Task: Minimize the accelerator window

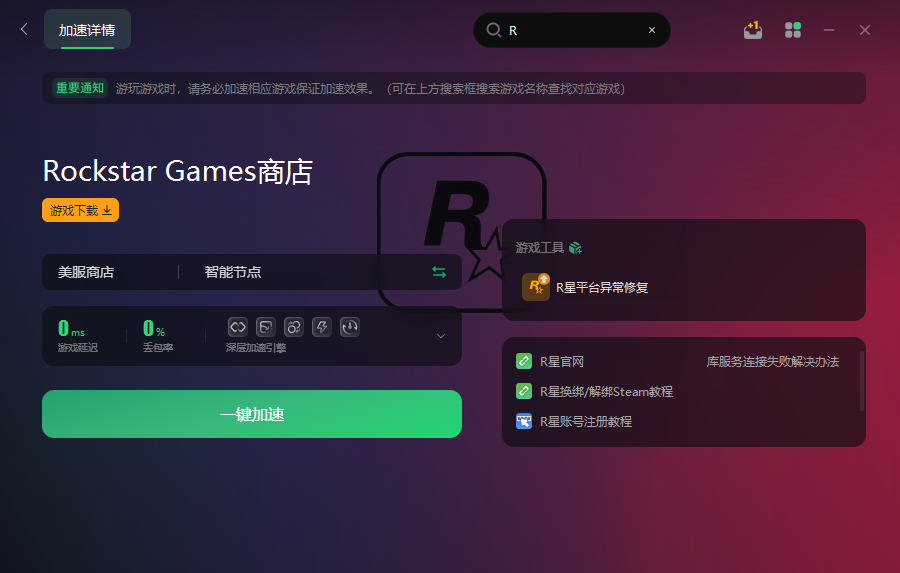Action: click(829, 30)
